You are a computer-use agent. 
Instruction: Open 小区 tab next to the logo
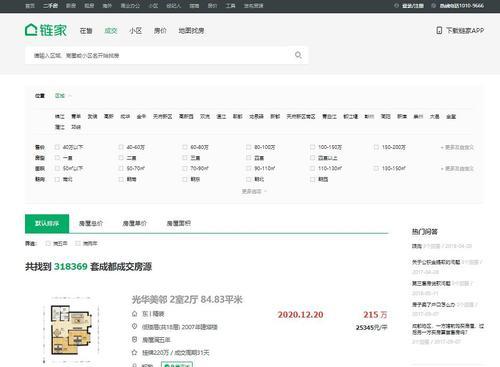click(x=135, y=31)
